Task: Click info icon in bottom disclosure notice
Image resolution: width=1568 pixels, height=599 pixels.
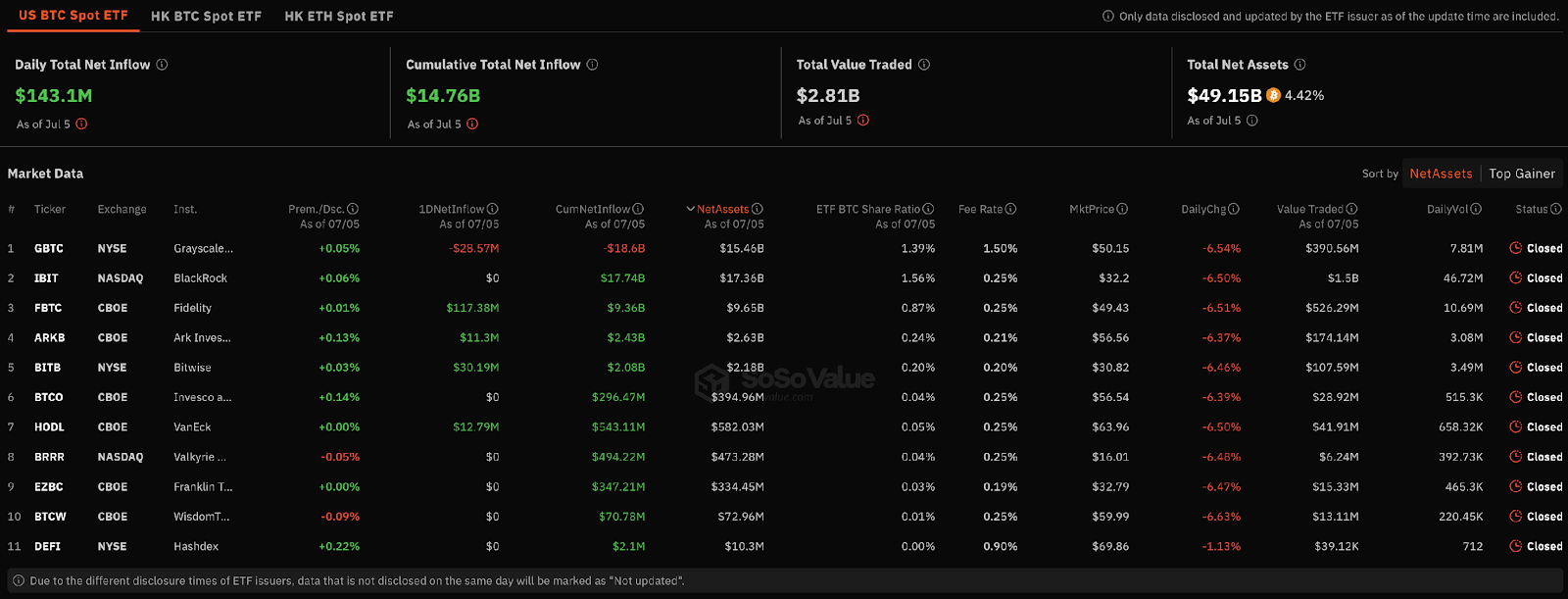Action: 19,580
